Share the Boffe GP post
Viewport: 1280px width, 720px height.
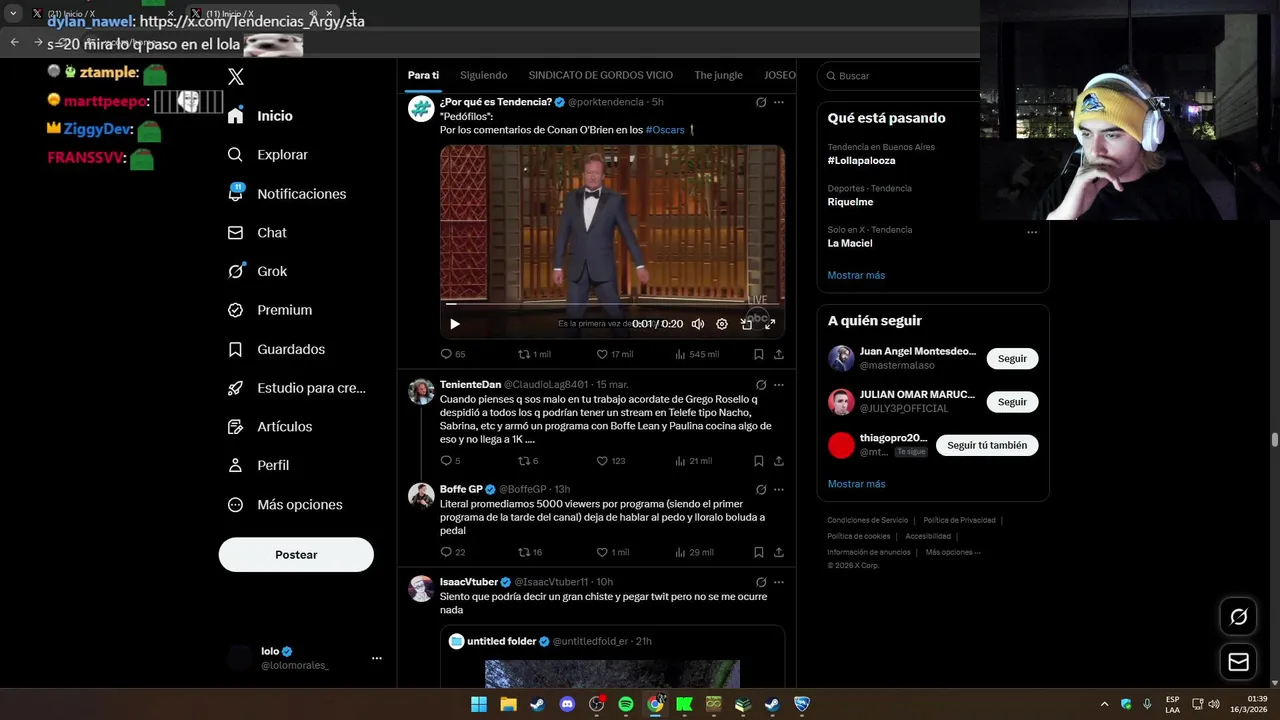tap(779, 552)
